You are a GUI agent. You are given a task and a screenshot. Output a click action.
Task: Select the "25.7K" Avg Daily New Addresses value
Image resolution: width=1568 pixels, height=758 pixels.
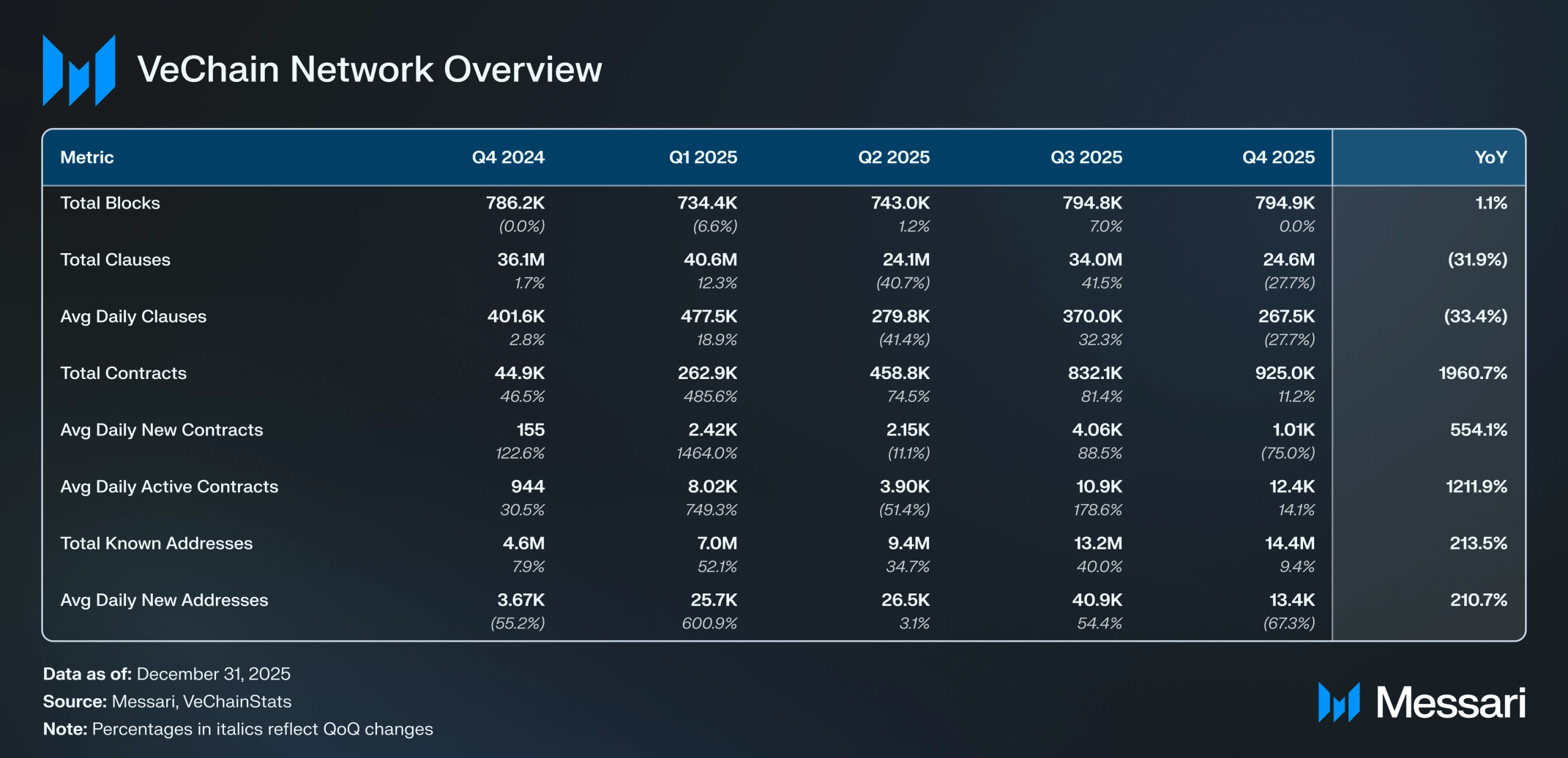coord(714,600)
